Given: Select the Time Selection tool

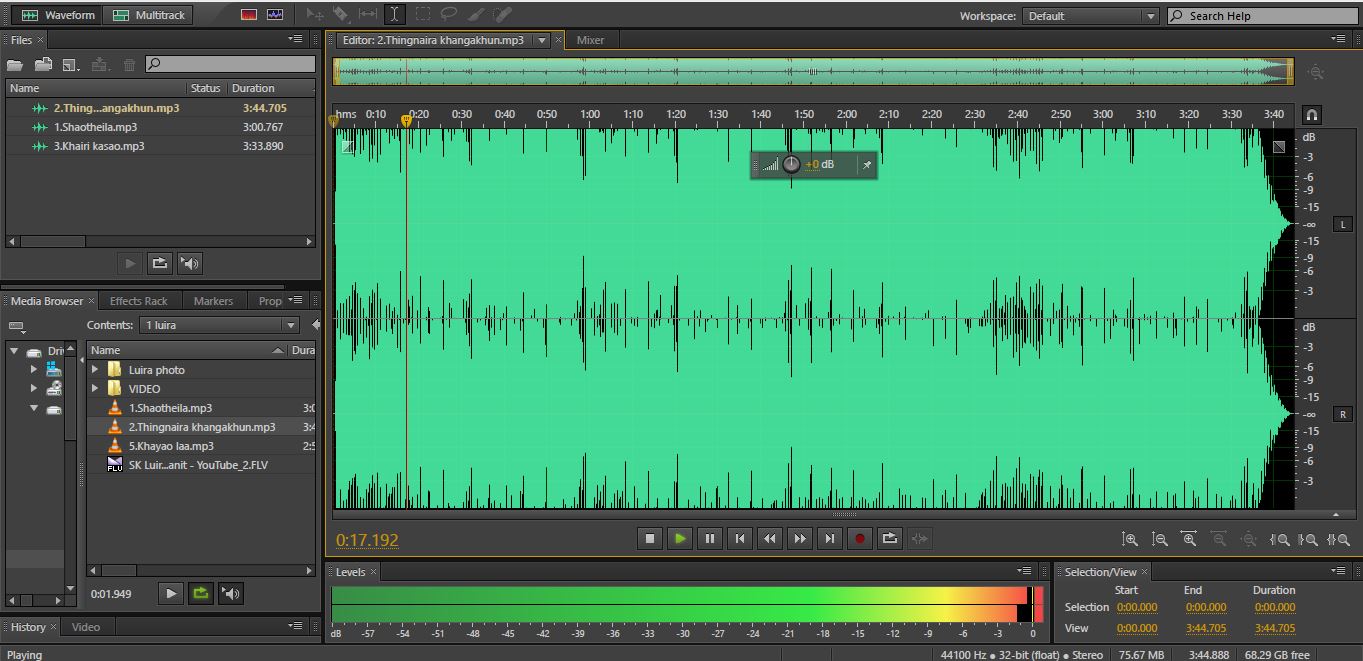Looking at the screenshot, I should (395, 15).
